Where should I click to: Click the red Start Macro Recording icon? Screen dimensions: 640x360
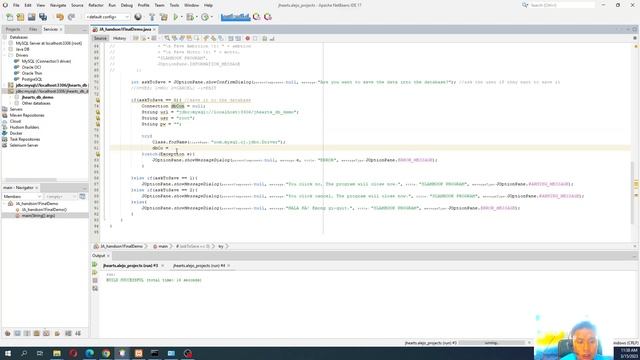click(247, 38)
